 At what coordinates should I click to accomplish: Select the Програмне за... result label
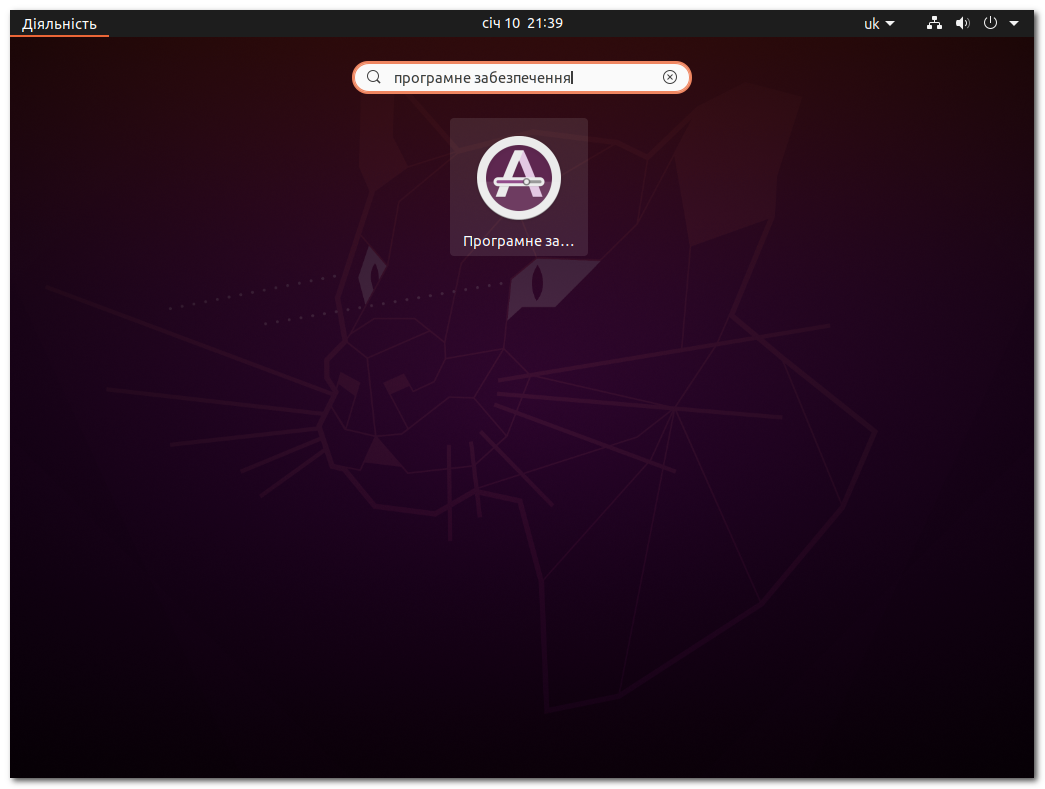(518, 240)
